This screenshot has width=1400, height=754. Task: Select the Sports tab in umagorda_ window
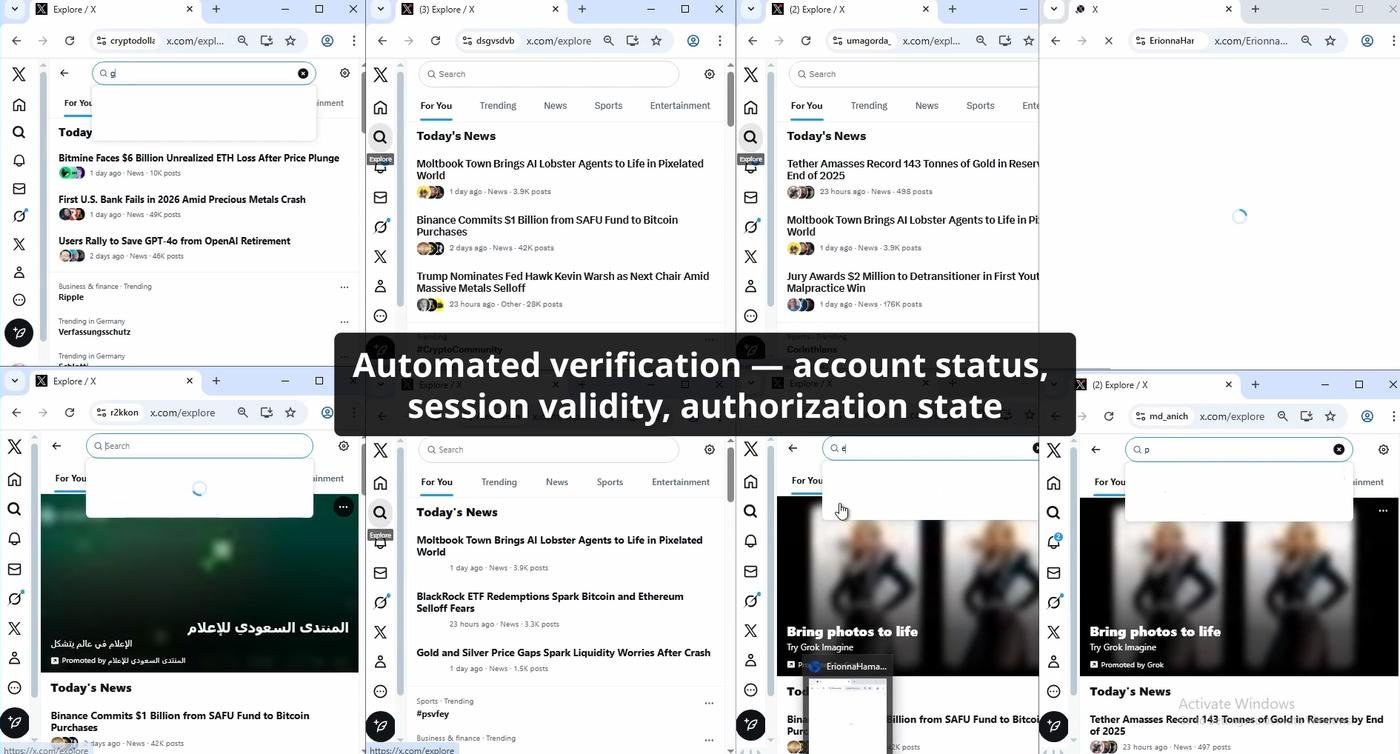coord(979,106)
